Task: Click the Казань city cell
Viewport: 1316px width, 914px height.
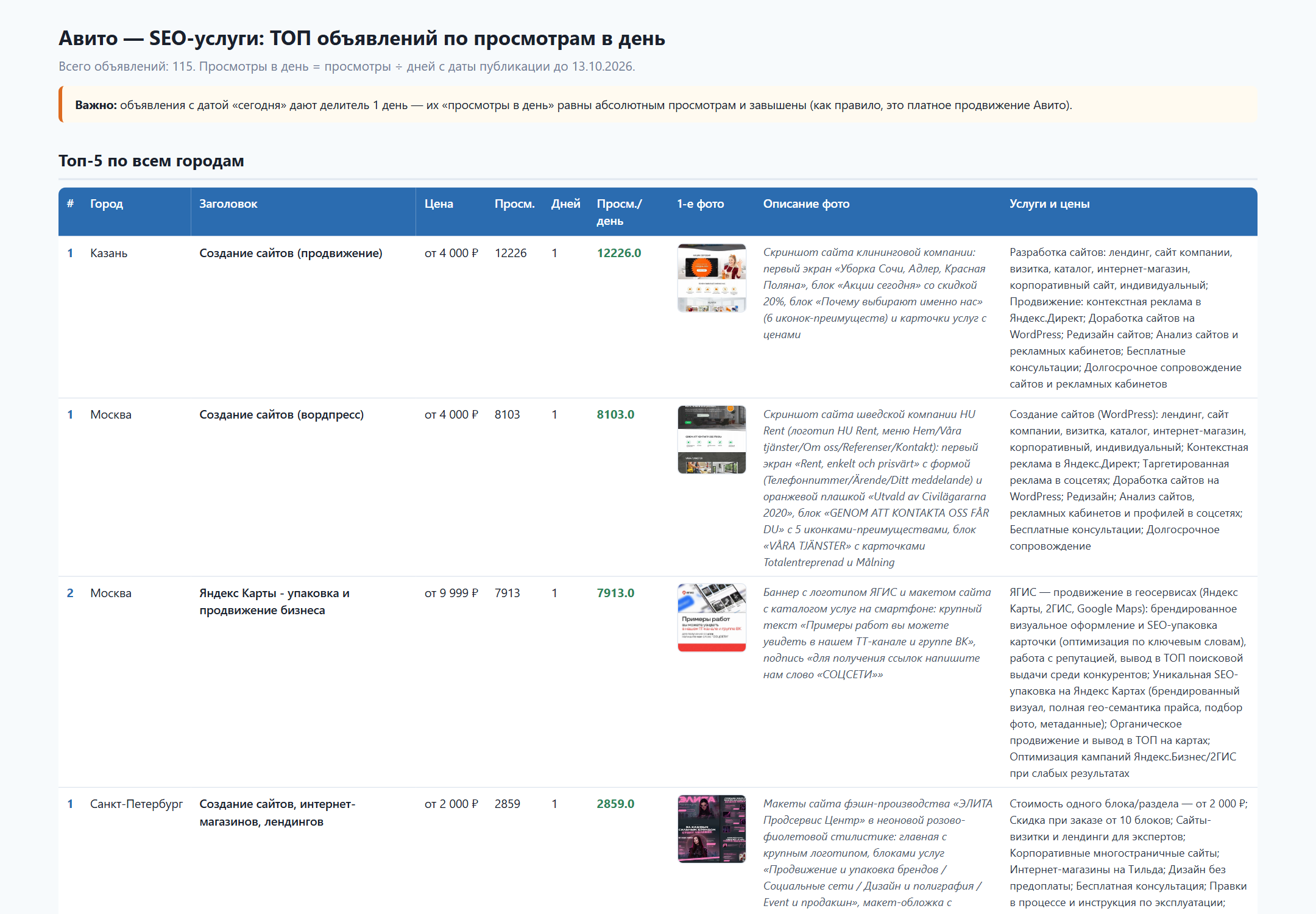Action: pyautogui.click(x=108, y=253)
